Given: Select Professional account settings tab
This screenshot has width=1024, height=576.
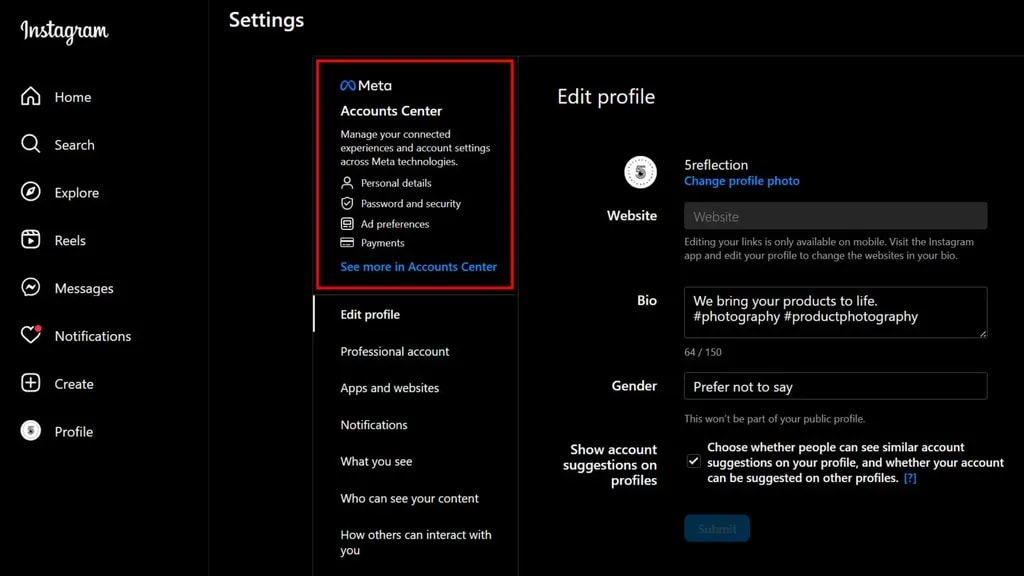Looking at the screenshot, I should point(394,351).
